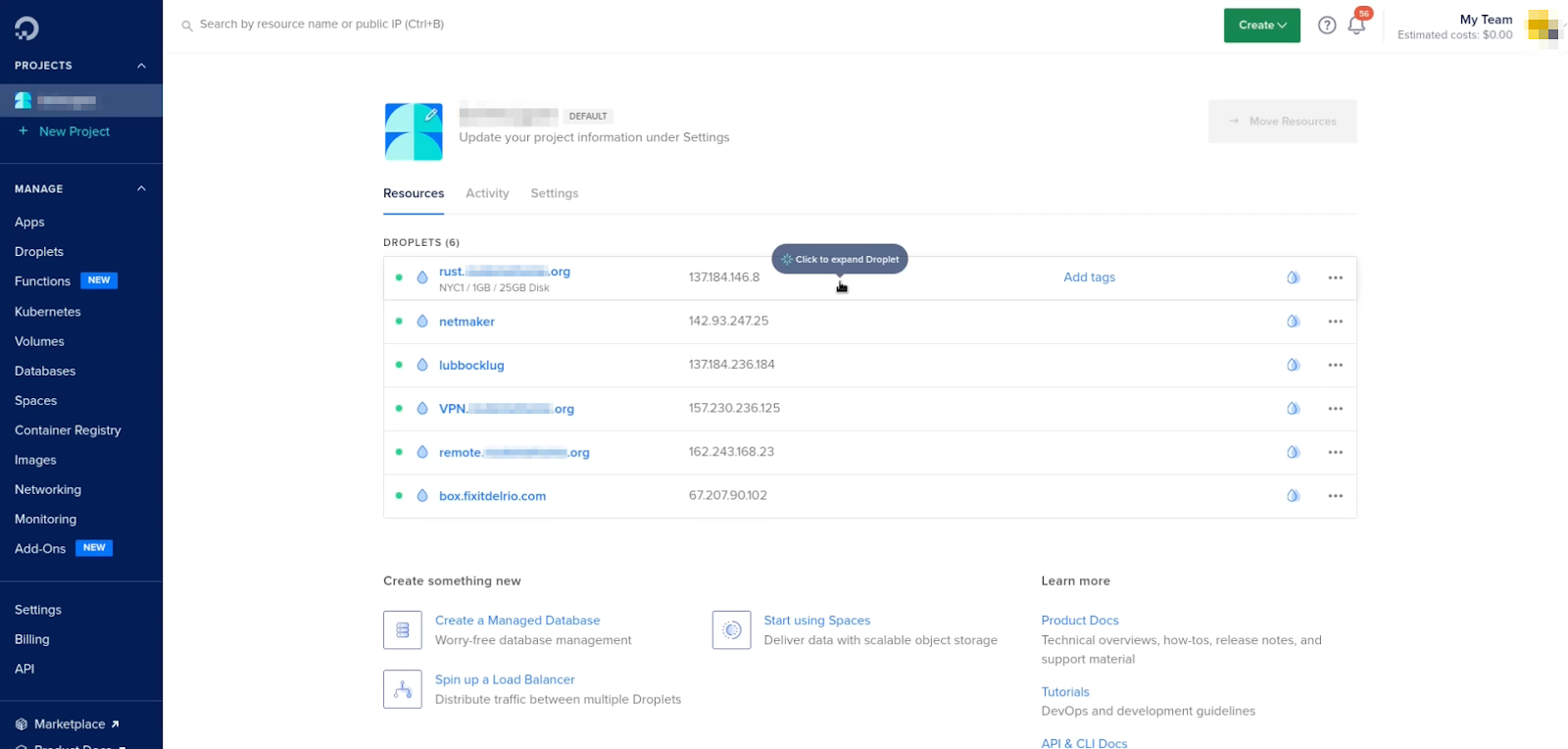This screenshot has height=749, width=1568.
Task: Open Kubernetes in the sidebar
Action: tap(48, 312)
